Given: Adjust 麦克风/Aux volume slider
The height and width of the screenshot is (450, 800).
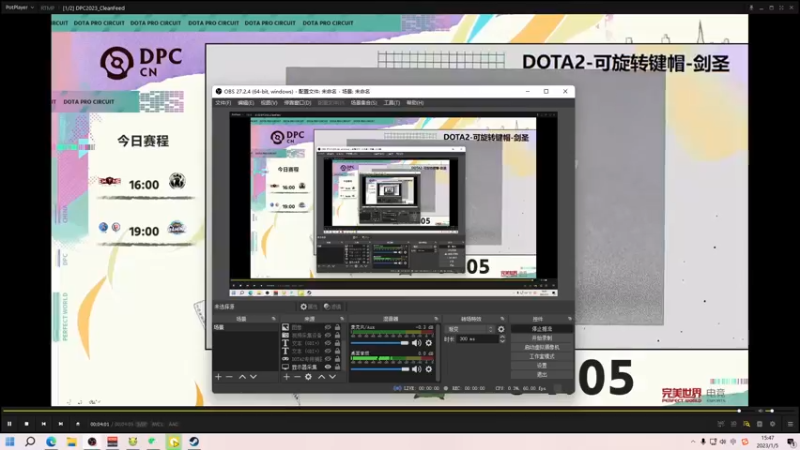Looking at the screenshot, I should (380, 343).
